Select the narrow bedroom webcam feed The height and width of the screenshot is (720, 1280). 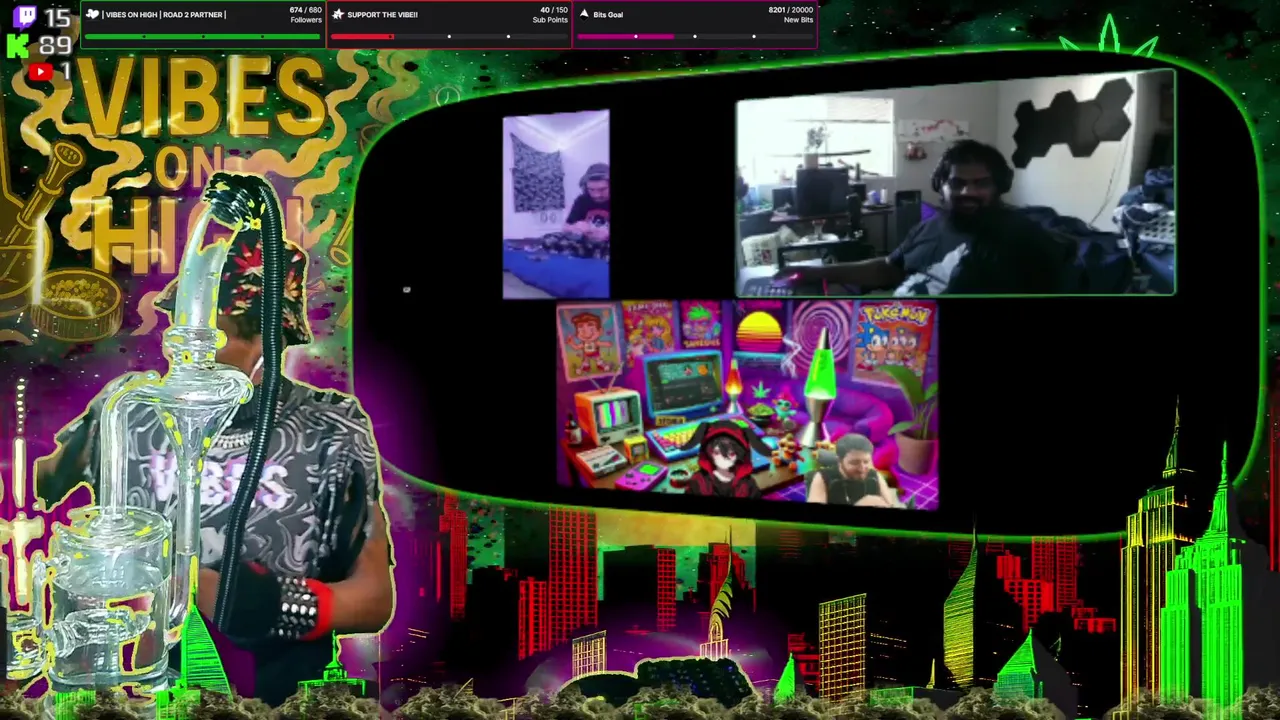[x=556, y=205]
